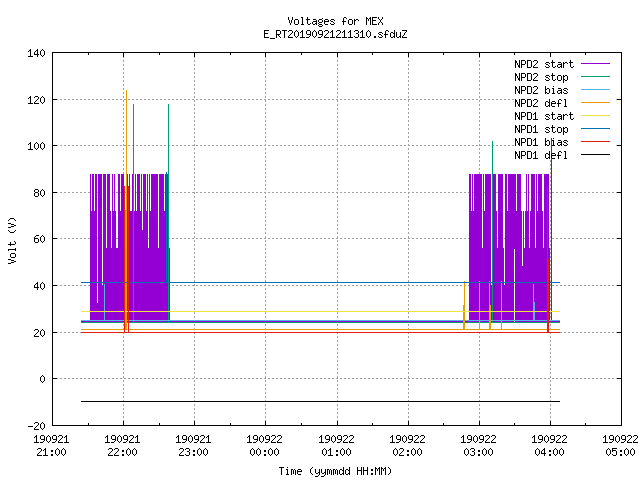Click the black NPD1 defl line at -10 V
Image resolution: width=640 pixels, height=480 pixels.
pyautogui.click(x=320, y=402)
